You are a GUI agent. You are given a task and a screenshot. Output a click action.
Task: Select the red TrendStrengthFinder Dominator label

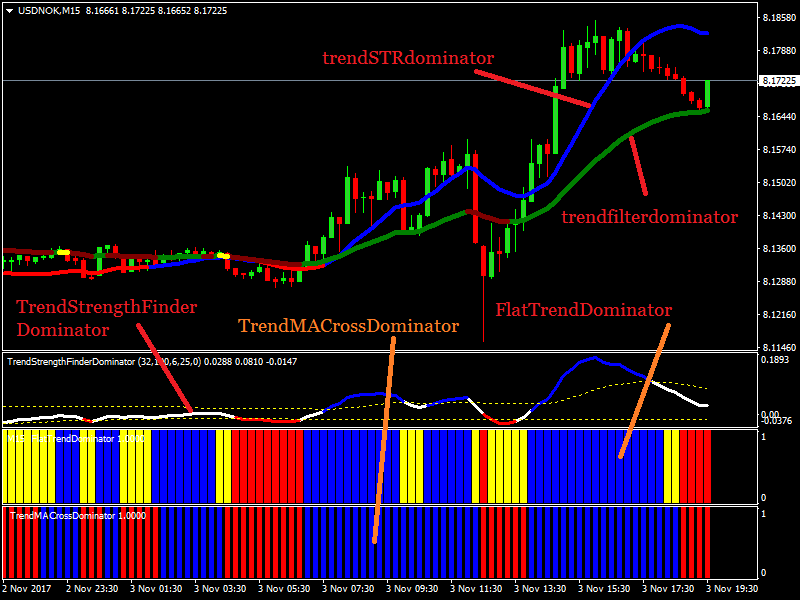106,317
